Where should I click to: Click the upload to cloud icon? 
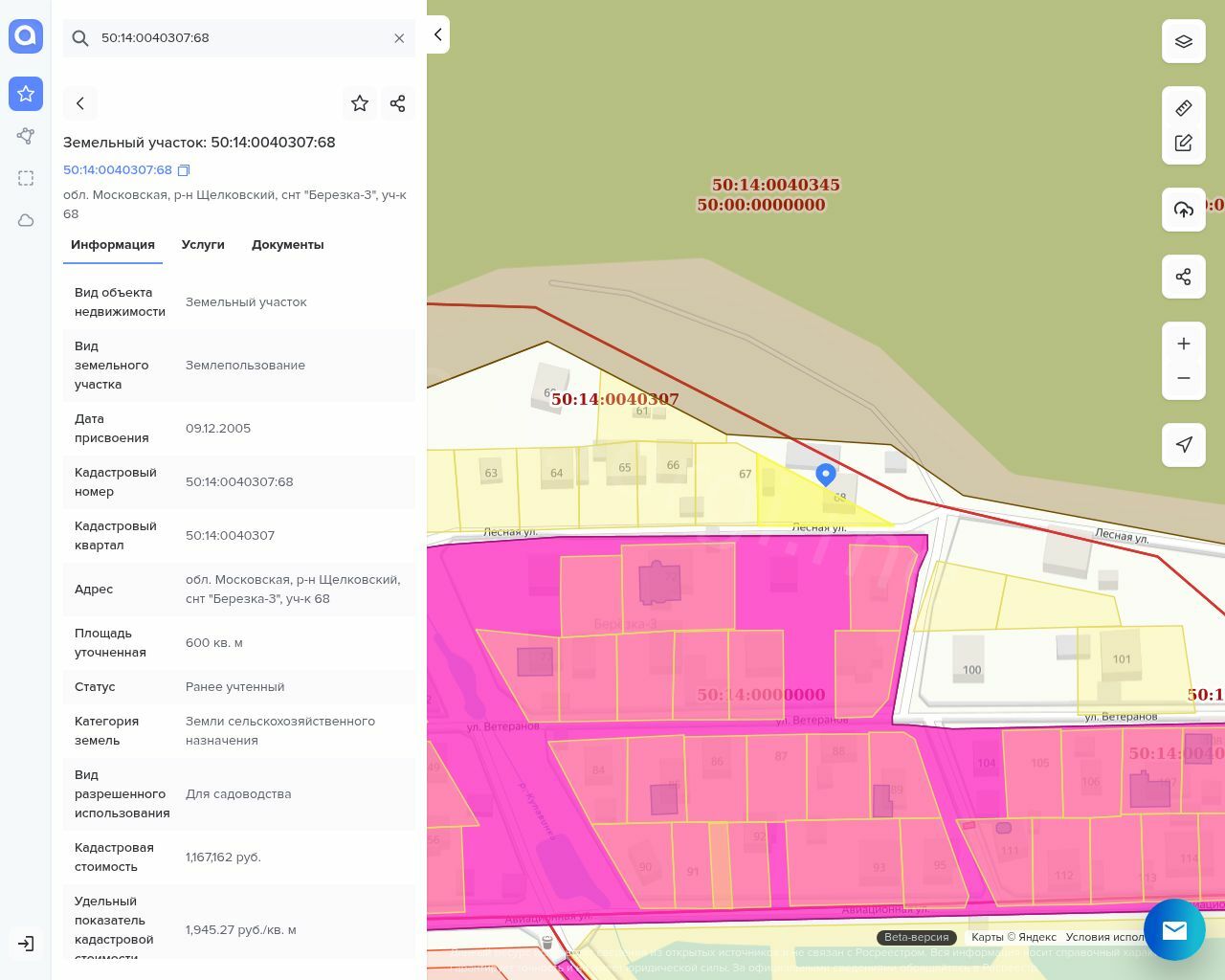coord(1183,210)
